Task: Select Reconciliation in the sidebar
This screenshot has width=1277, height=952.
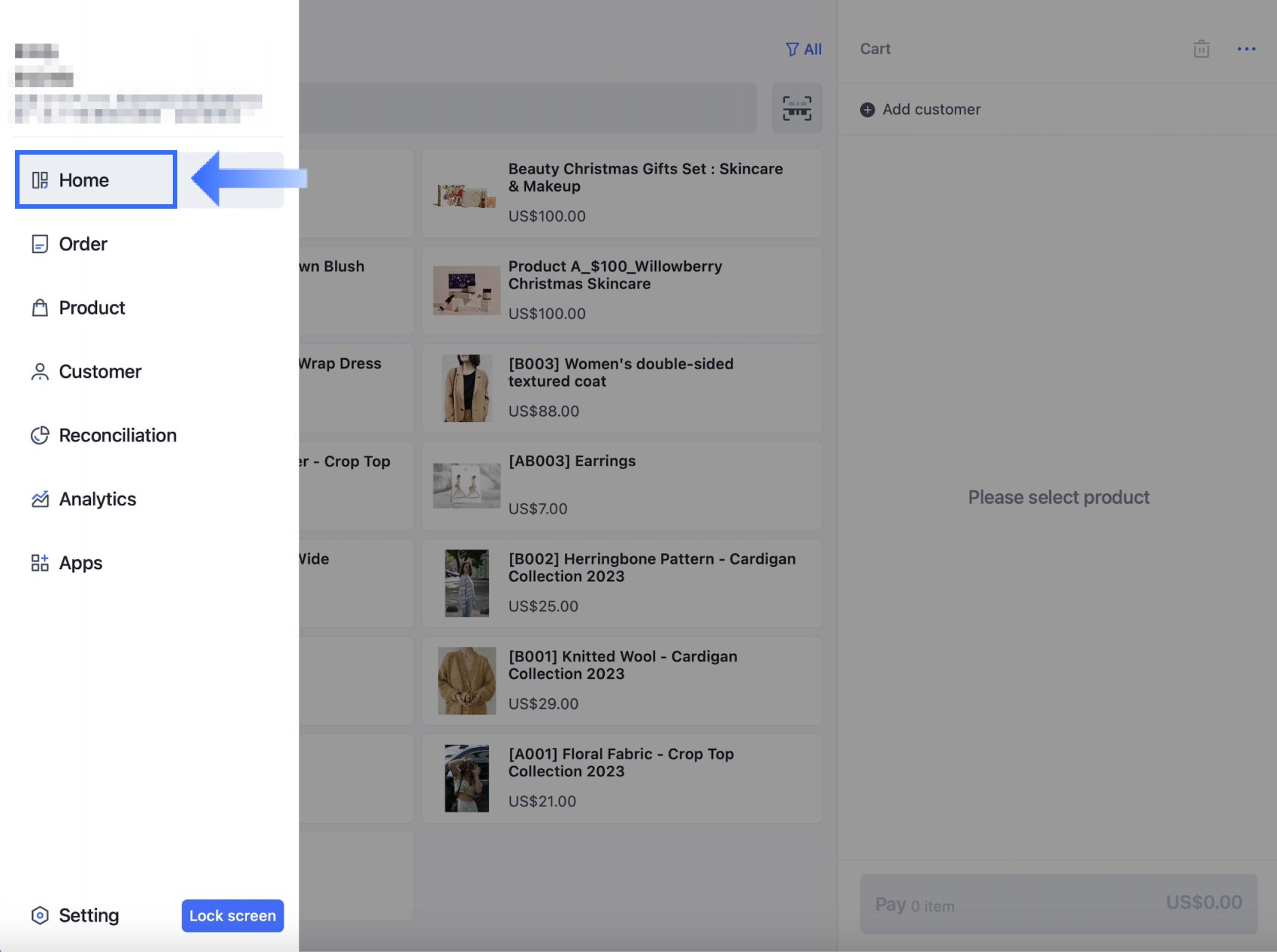Action: pos(149,435)
